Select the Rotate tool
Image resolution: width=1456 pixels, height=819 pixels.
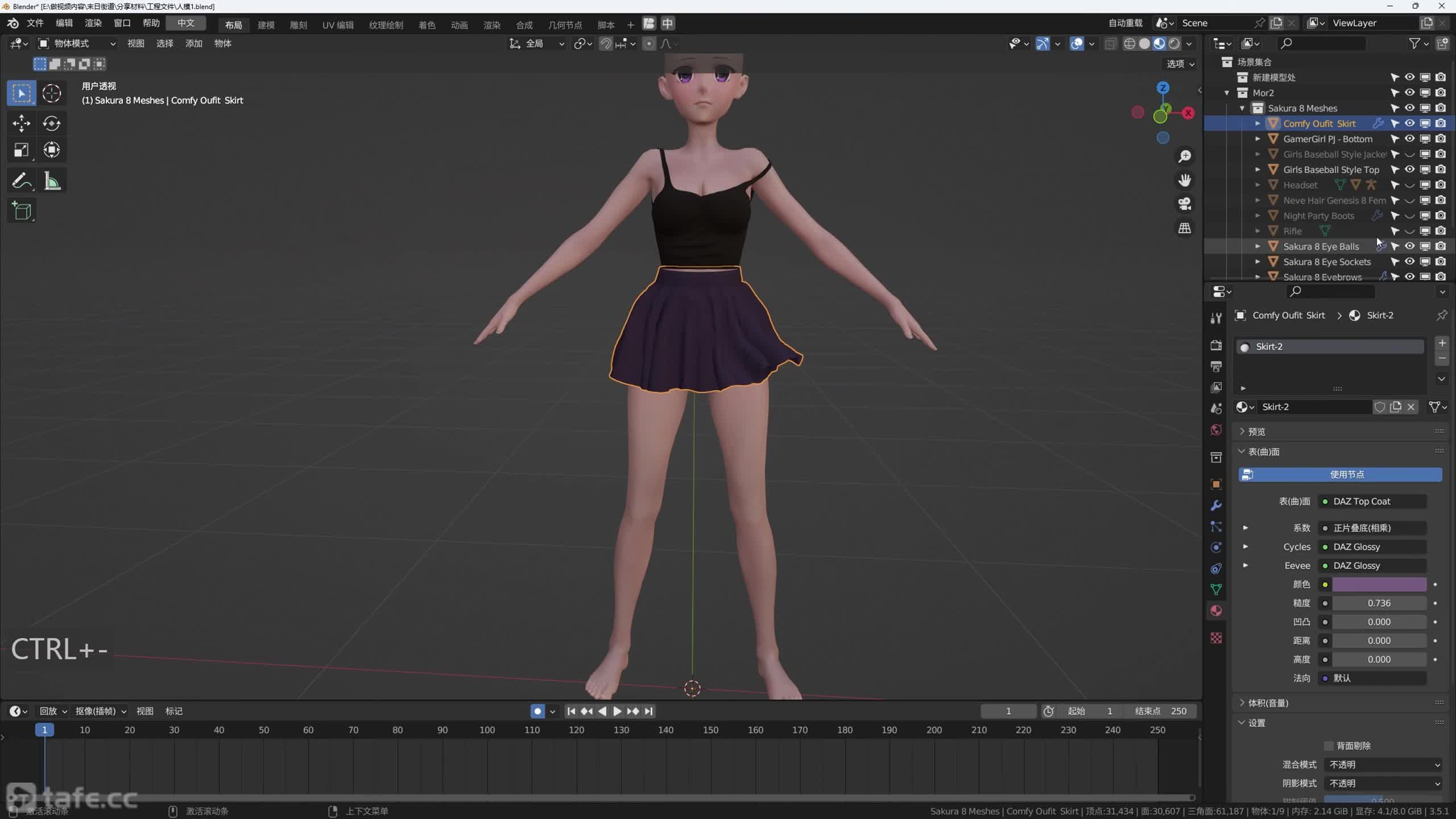[52, 123]
